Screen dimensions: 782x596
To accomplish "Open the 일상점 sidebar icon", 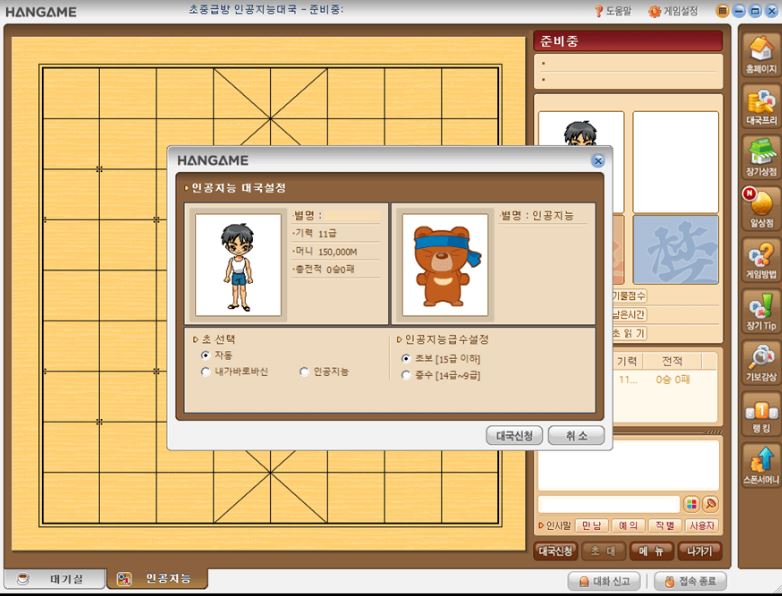I will 761,208.
